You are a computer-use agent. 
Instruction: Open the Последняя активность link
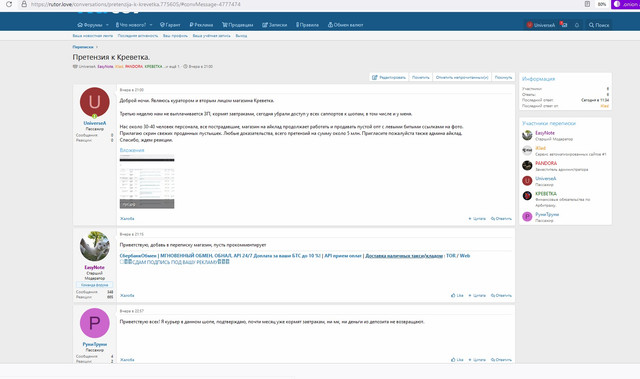click(x=138, y=36)
